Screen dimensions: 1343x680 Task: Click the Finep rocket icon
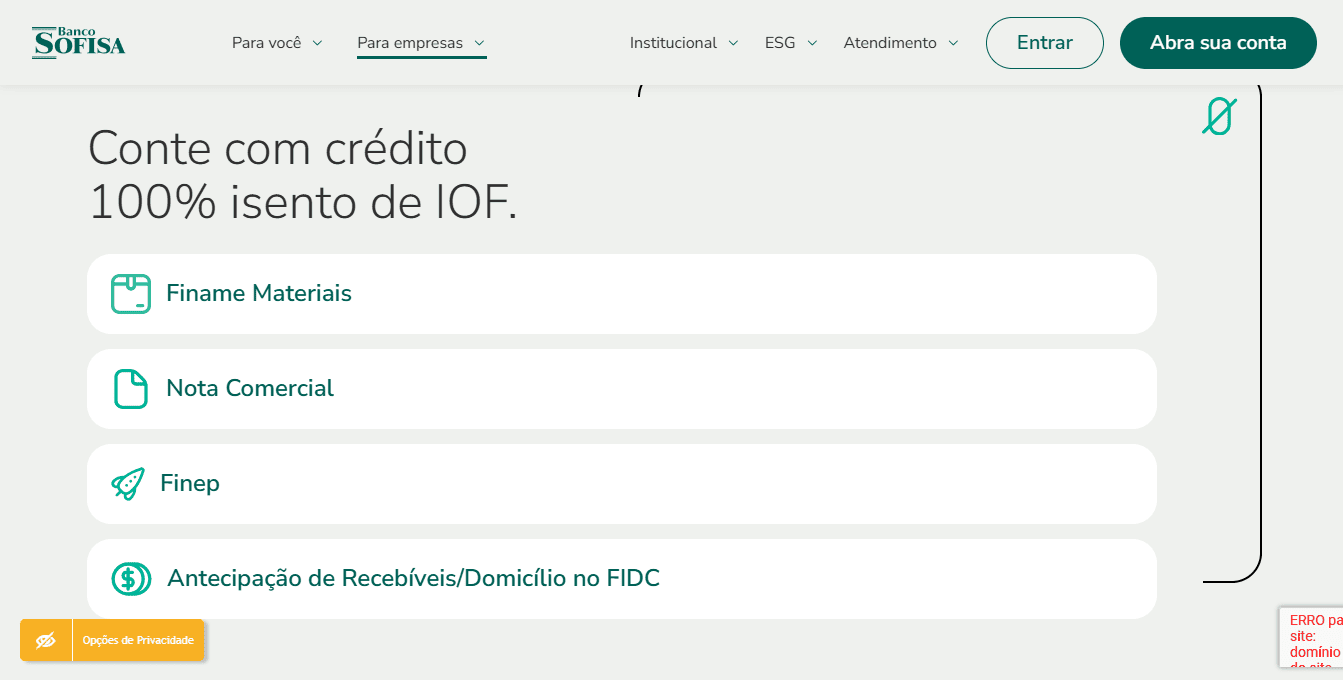(x=128, y=484)
